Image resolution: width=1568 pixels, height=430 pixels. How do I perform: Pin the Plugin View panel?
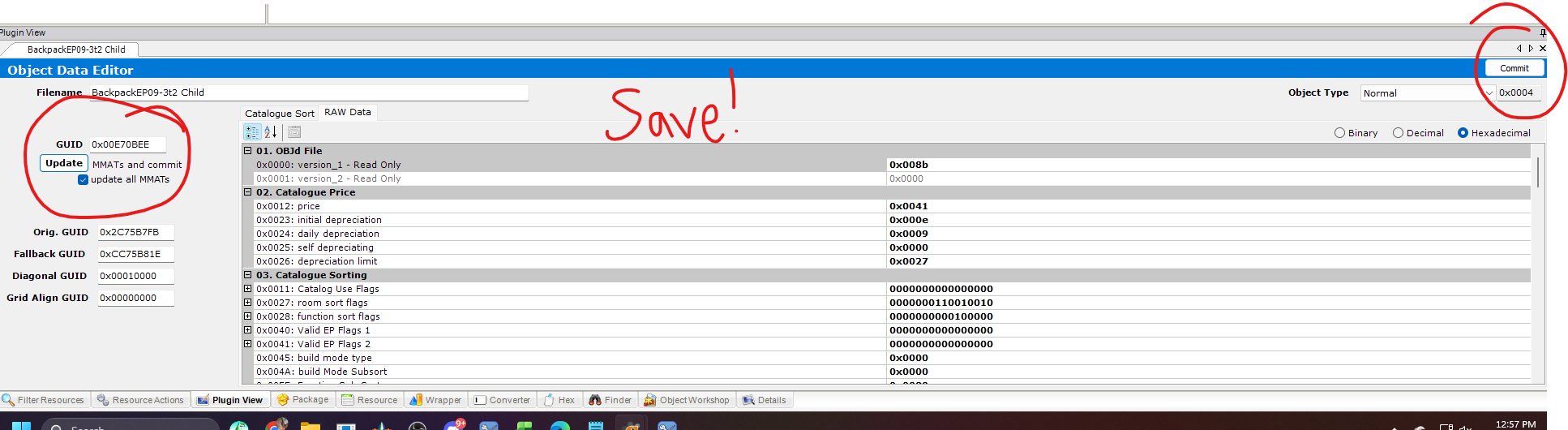(x=1543, y=33)
